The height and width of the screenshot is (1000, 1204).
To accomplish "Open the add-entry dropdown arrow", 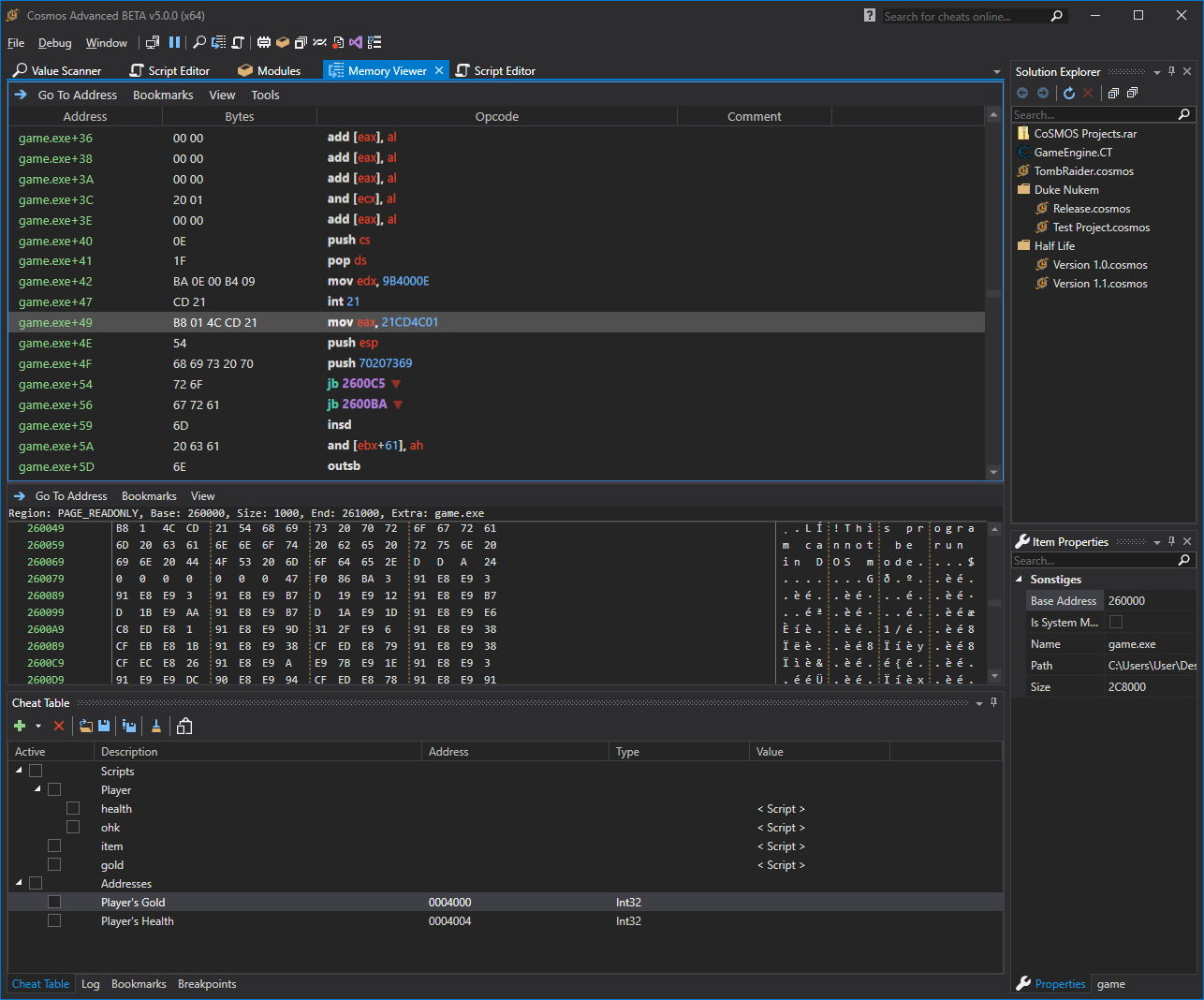I will 37,726.
